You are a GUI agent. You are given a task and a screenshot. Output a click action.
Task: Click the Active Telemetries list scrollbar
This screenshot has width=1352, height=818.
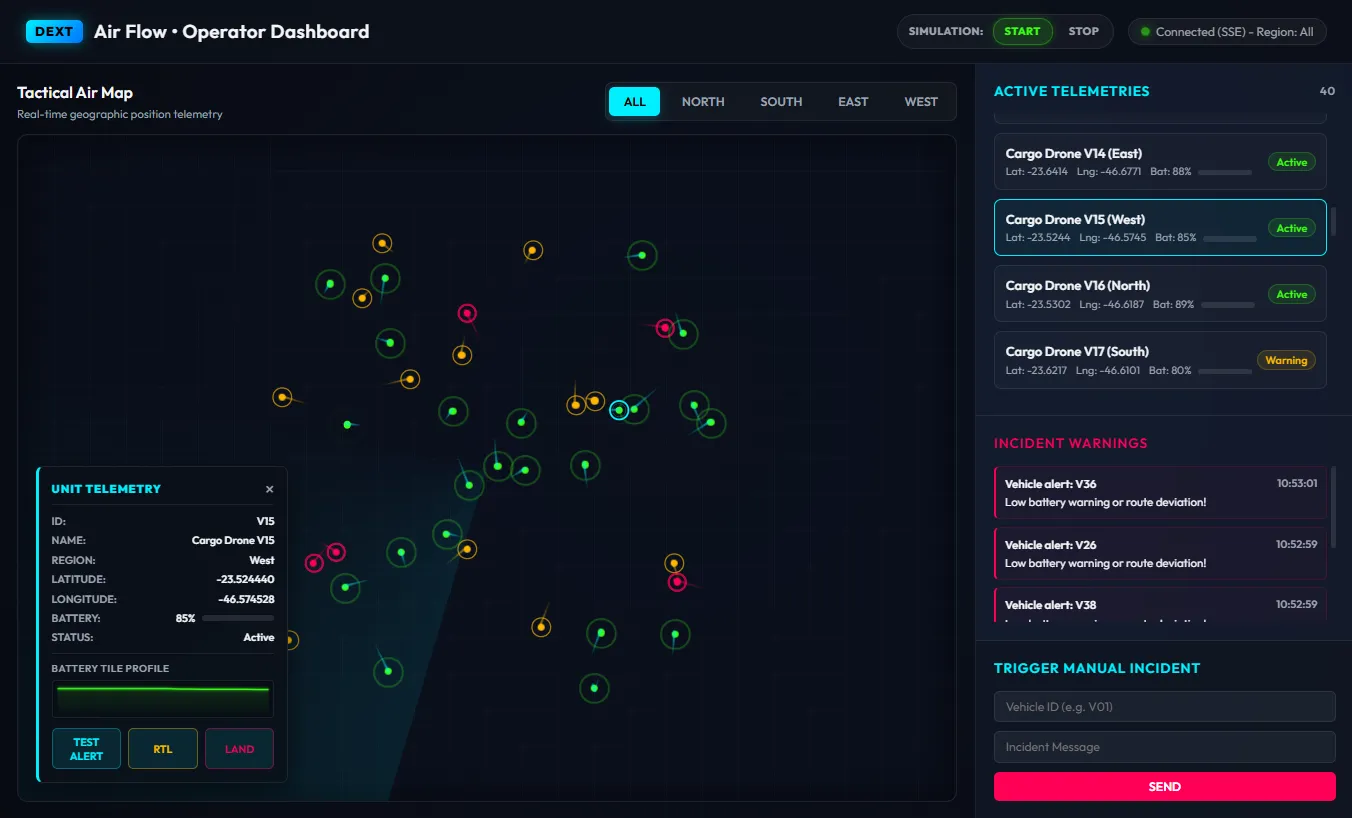click(x=1333, y=223)
